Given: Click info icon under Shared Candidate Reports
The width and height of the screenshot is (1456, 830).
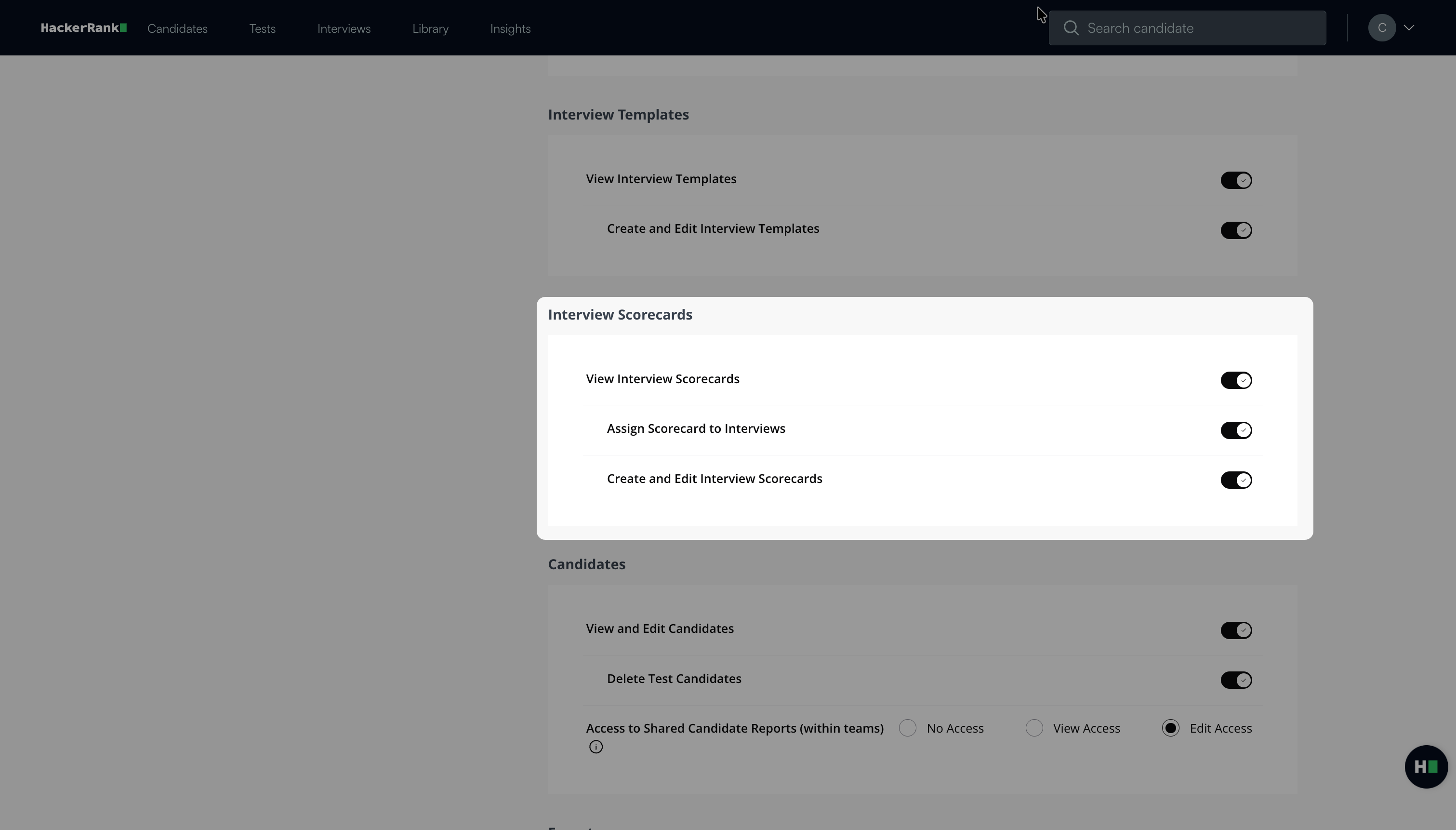Looking at the screenshot, I should [596, 747].
